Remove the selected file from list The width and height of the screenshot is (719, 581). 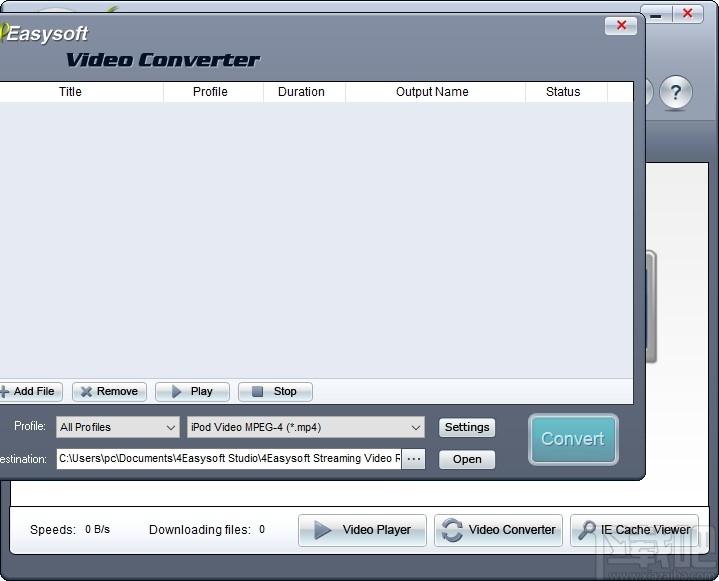click(x=109, y=392)
